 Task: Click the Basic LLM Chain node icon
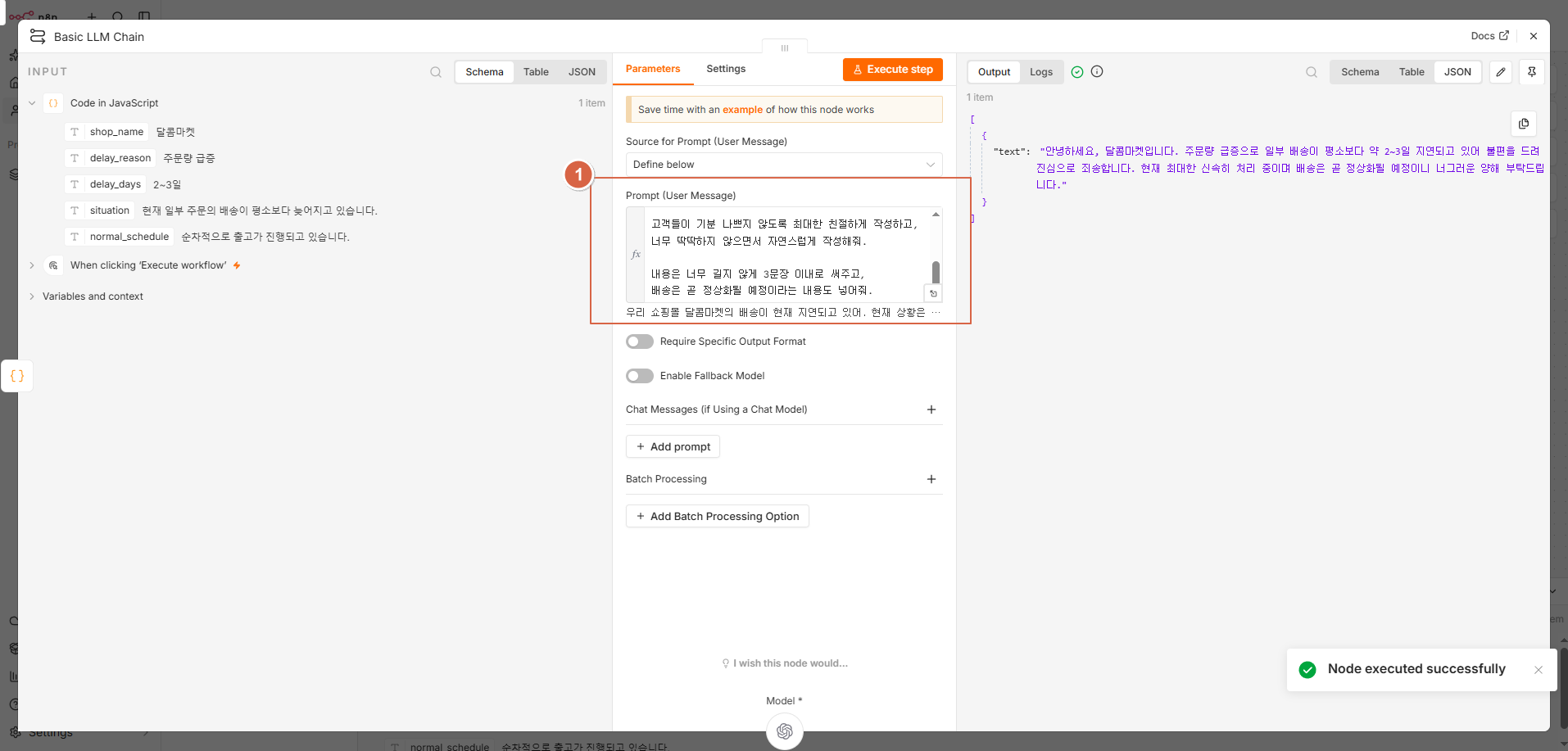(x=38, y=36)
